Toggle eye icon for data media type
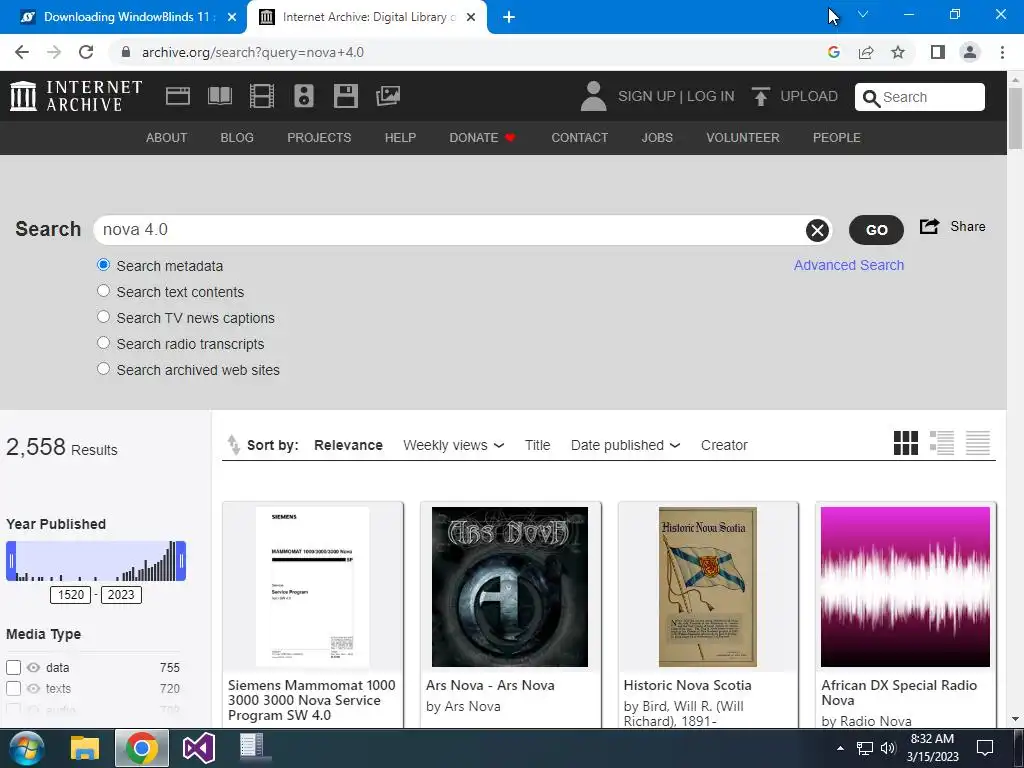Screen dimensions: 1024x768 click(33, 667)
